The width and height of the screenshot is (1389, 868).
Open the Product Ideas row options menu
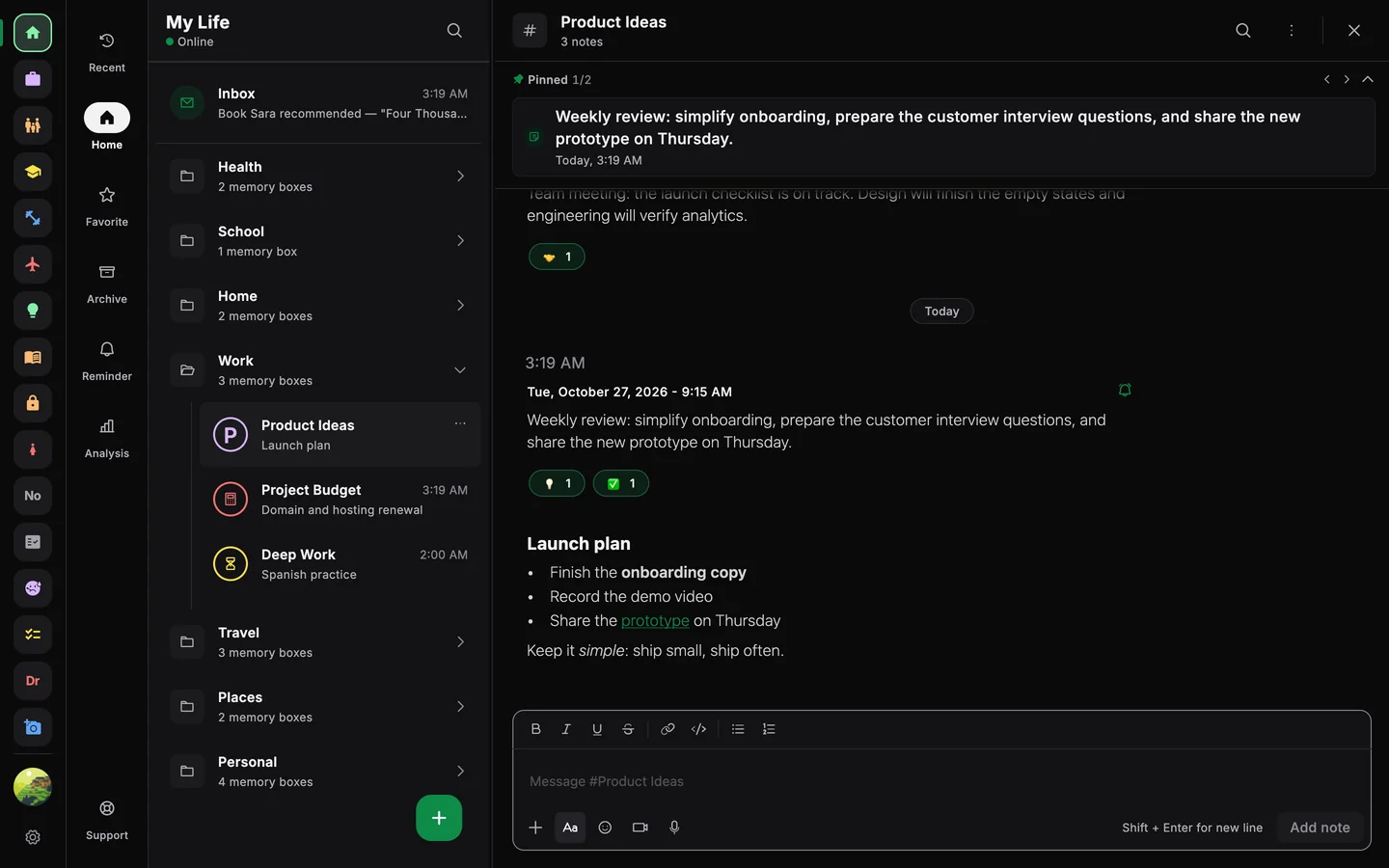click(460, 423)
